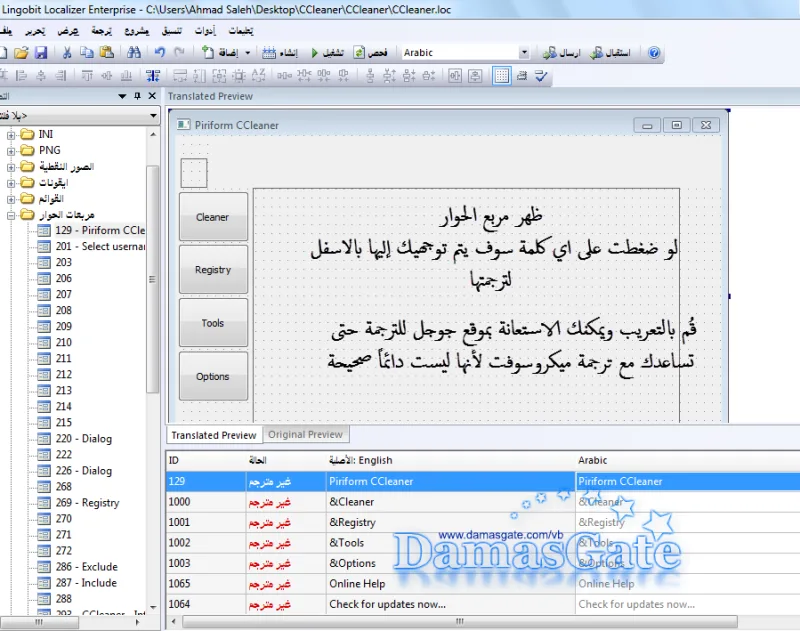Switch to the Original Preview tab
This screenshot has height=631, width=800.
tap(305, 435)
